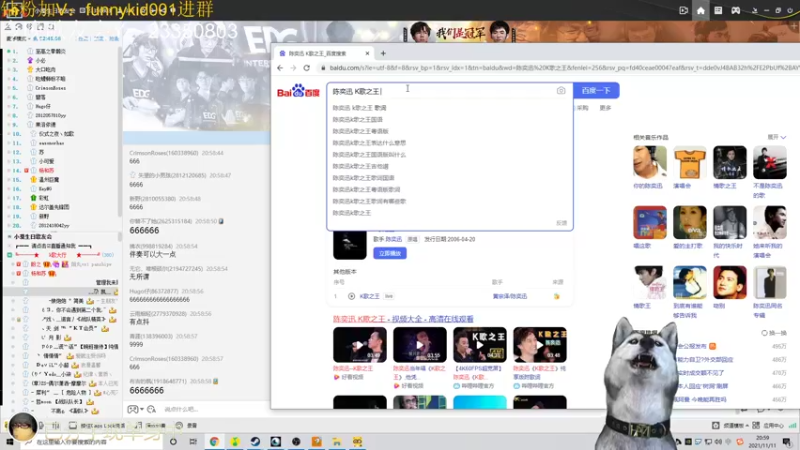The image size is (800, 450).
Task: Click the camera image-search icon in search box
Action: point(561,90)
